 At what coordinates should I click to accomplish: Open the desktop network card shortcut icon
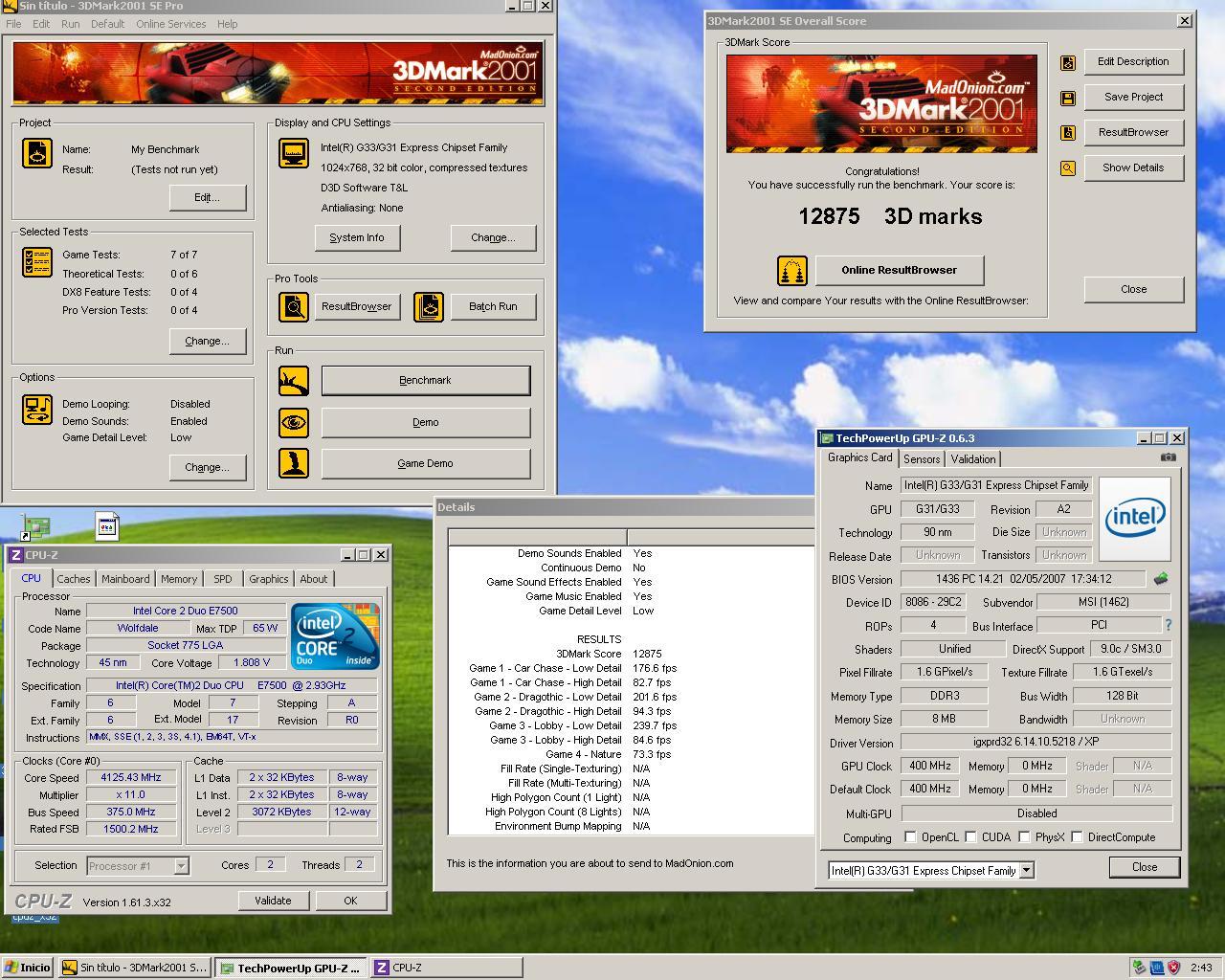(34, 527)
